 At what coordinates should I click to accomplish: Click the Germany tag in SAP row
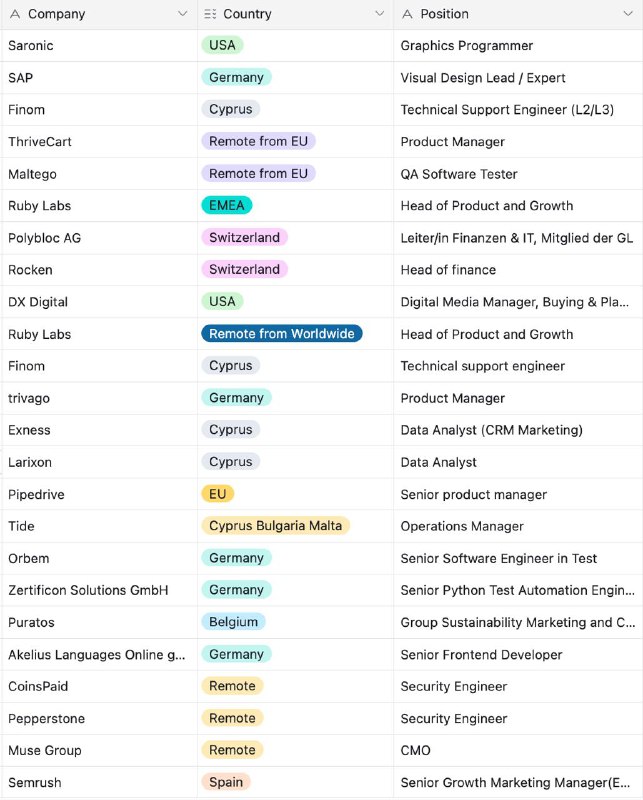[x=236, y=77]
